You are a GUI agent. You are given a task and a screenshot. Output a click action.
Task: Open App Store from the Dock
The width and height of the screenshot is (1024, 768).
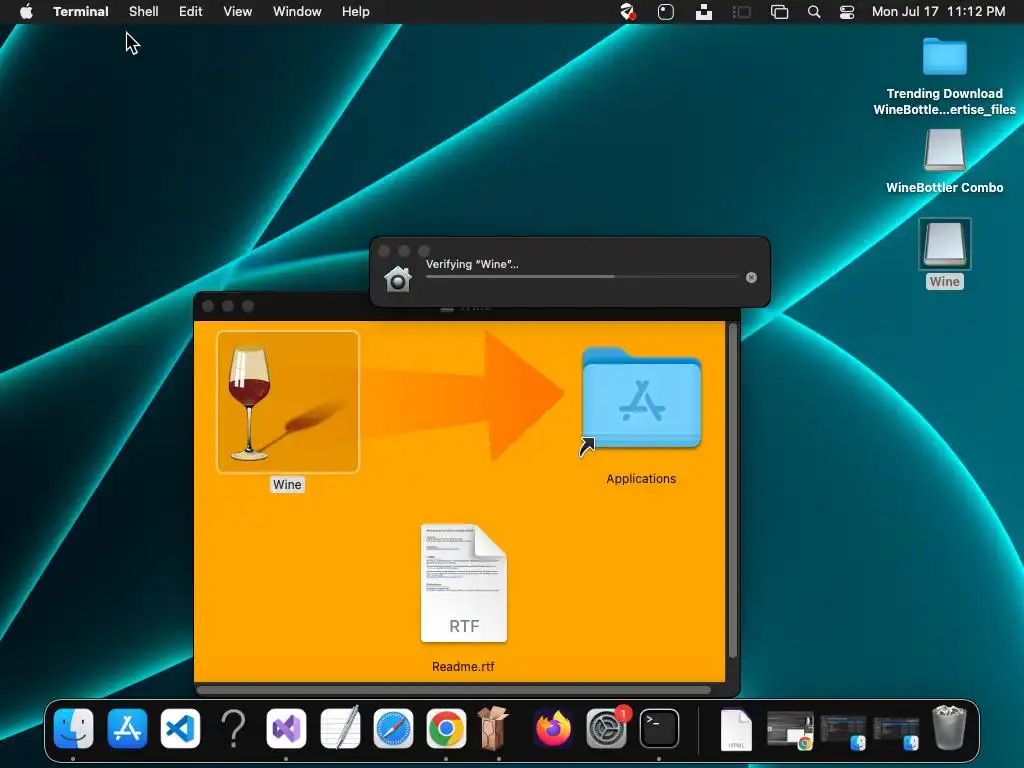click(x=127, y=728)
